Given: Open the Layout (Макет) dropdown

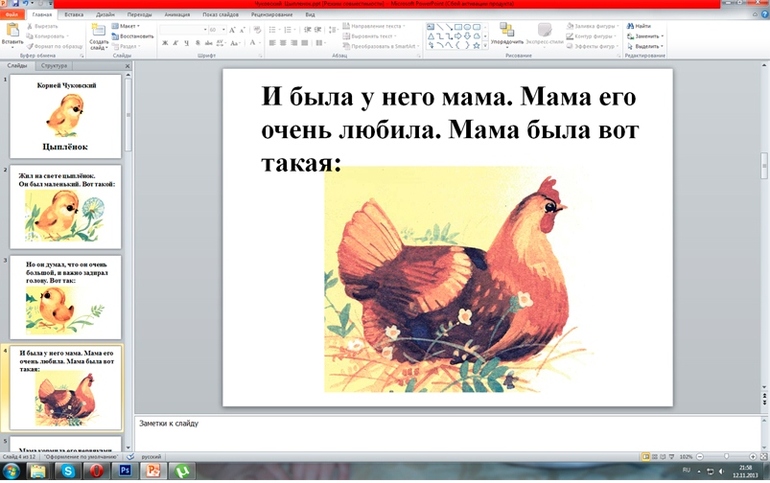Looking at the screenshot, I should pyautogui.click(x=126, y=26).
